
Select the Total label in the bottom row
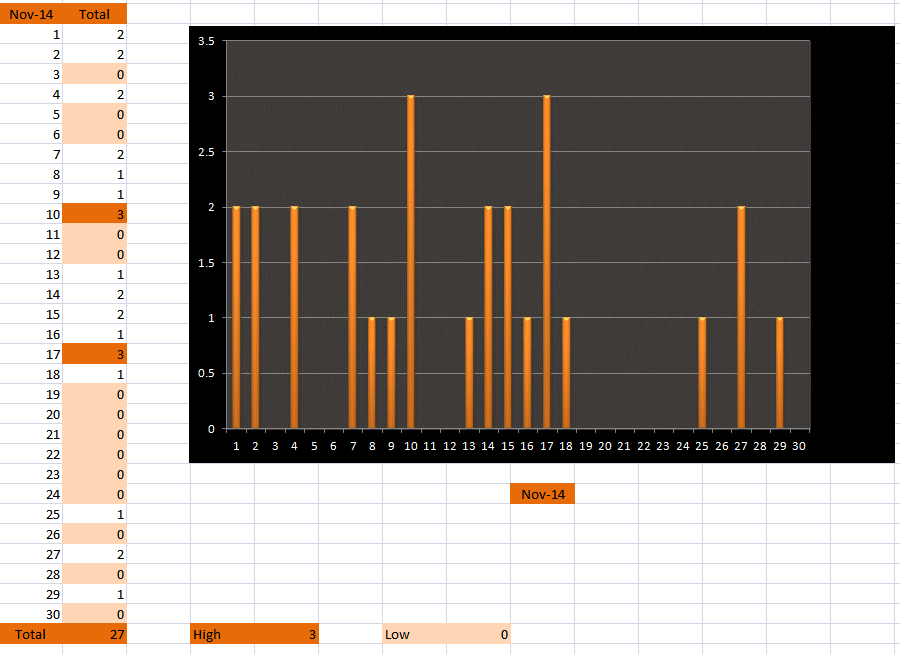(x=31, y=634)
